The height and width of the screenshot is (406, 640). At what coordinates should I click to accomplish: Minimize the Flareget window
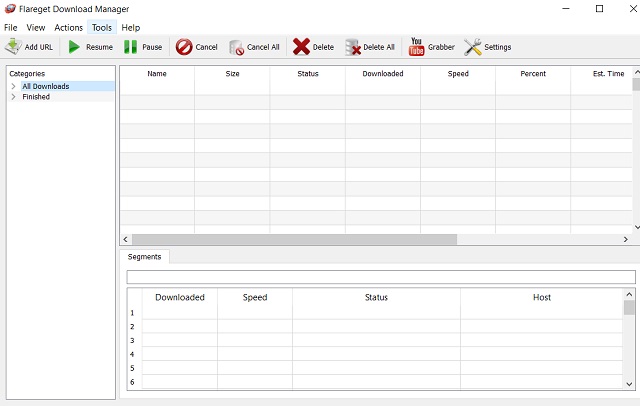(x=566, y=9)
